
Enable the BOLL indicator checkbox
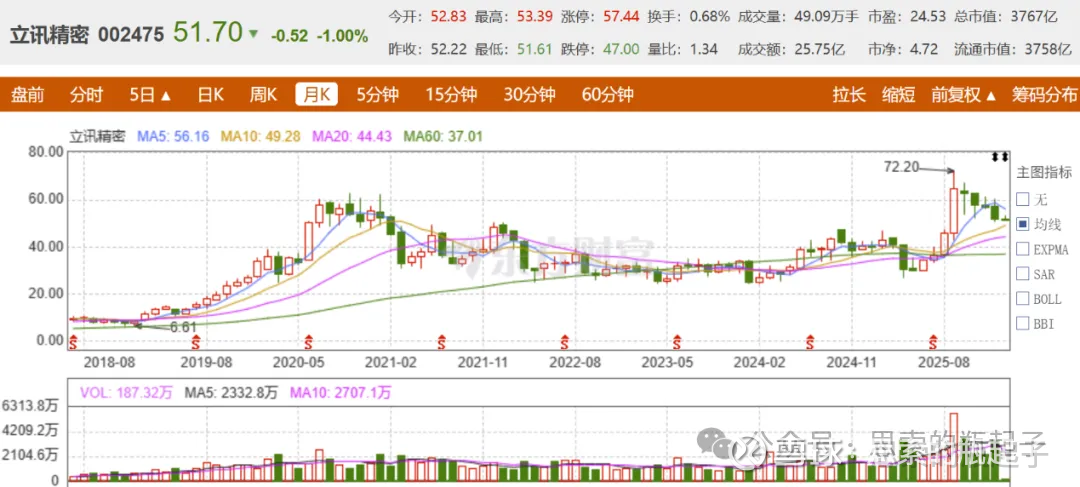[x=1022, y=298]
